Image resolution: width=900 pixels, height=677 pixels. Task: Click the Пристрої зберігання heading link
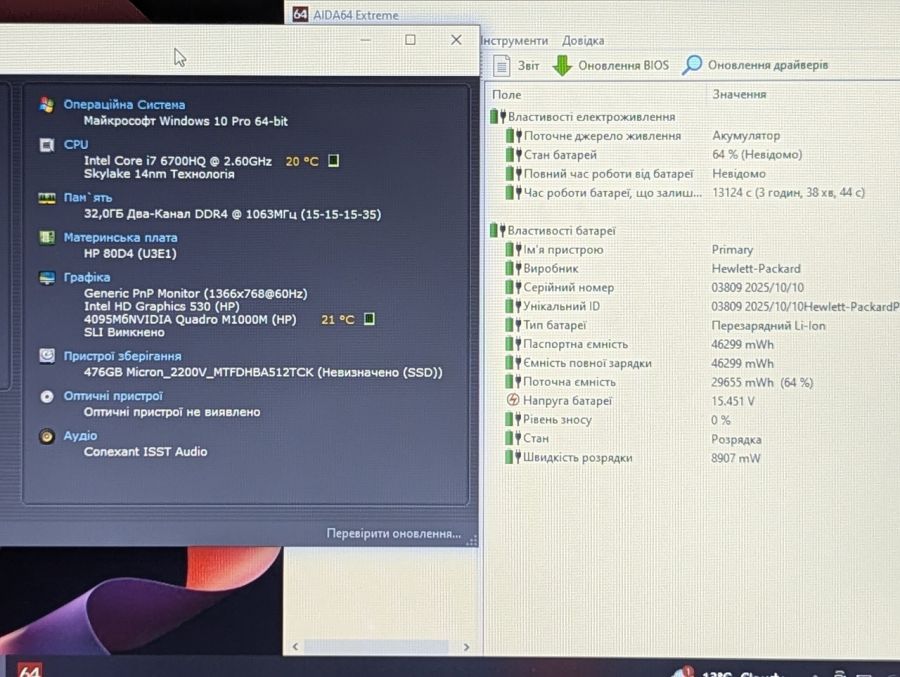[122, 356]
